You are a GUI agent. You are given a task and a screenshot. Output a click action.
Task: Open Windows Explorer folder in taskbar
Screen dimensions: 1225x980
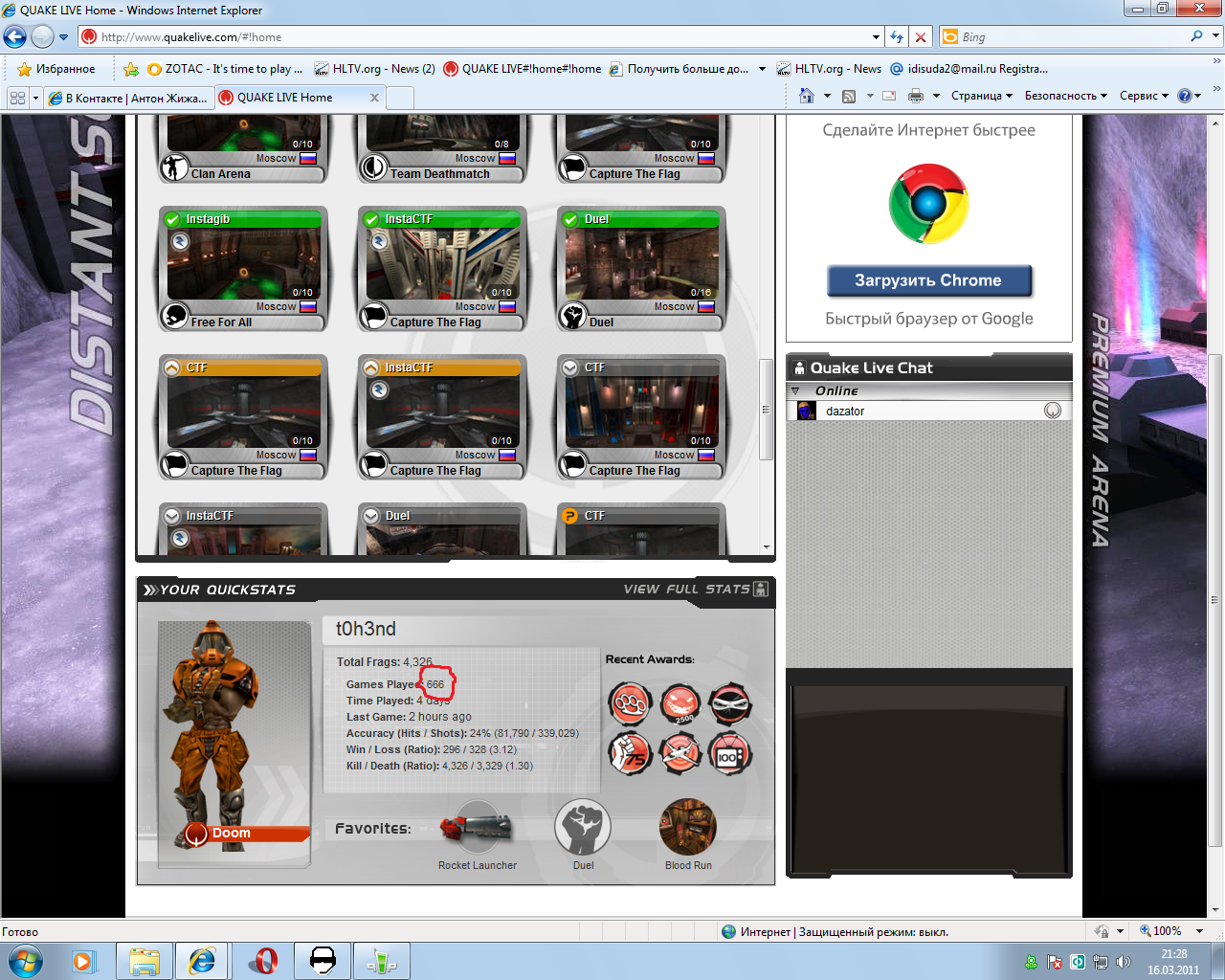coord(145,961)
